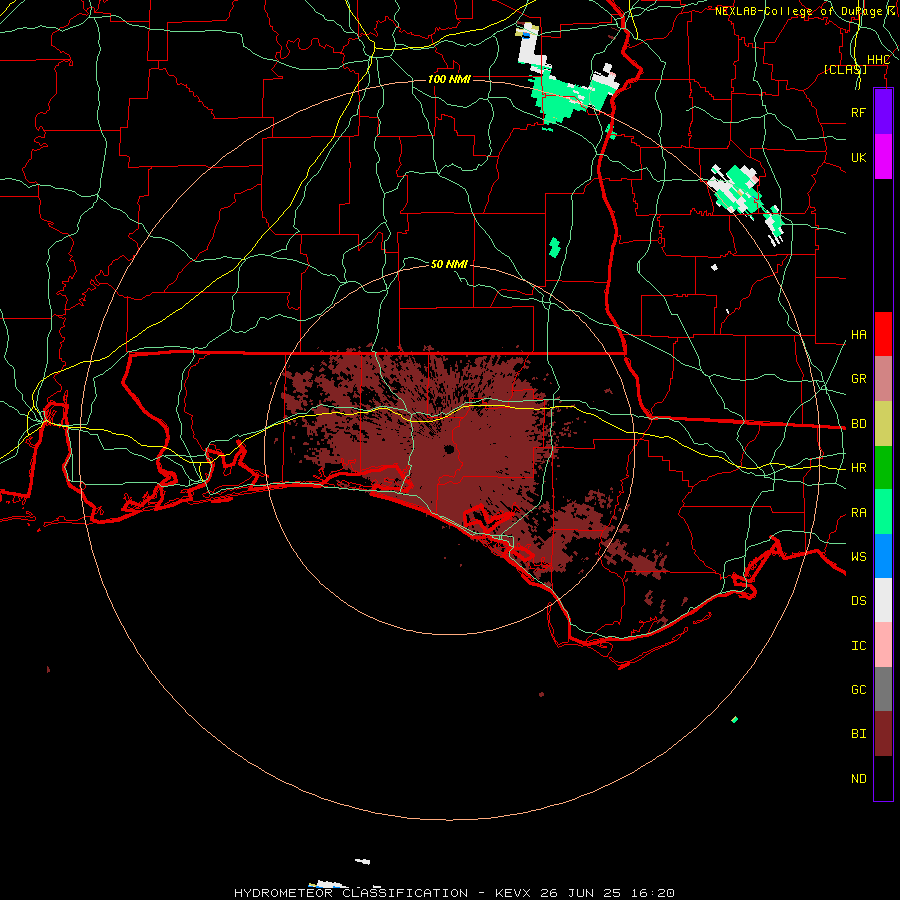Click the RF legend label
The width and height of the screenshot is (900, 900).
(x=858, y=112)
